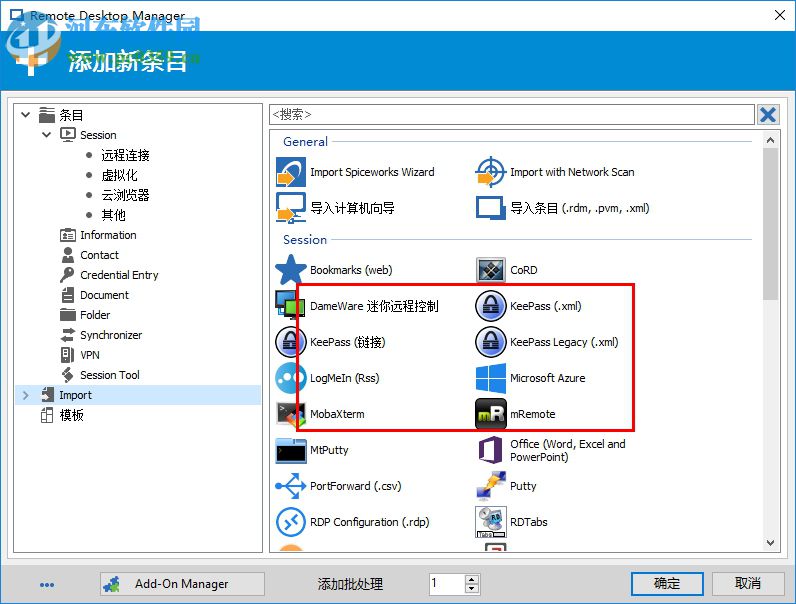This screenshot has width=796, height=604.
Task: Click the batch count number field
Action: pyautogui.click(x=447, y=584)
